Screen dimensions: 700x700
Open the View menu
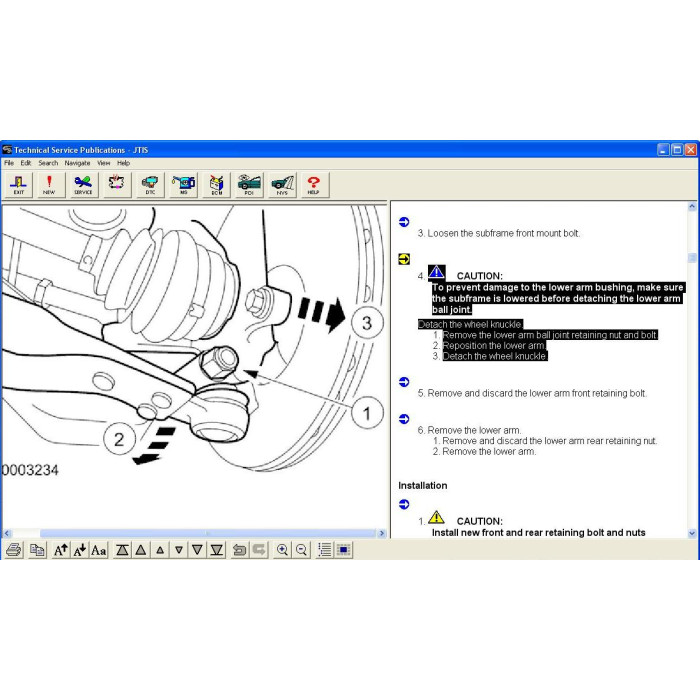click(104, 163)
